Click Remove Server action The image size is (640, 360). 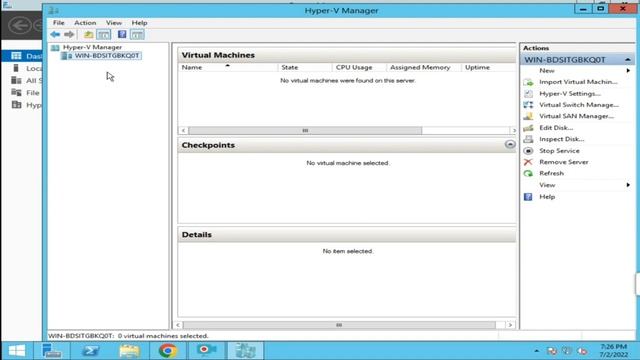click(x=564, y=162)
